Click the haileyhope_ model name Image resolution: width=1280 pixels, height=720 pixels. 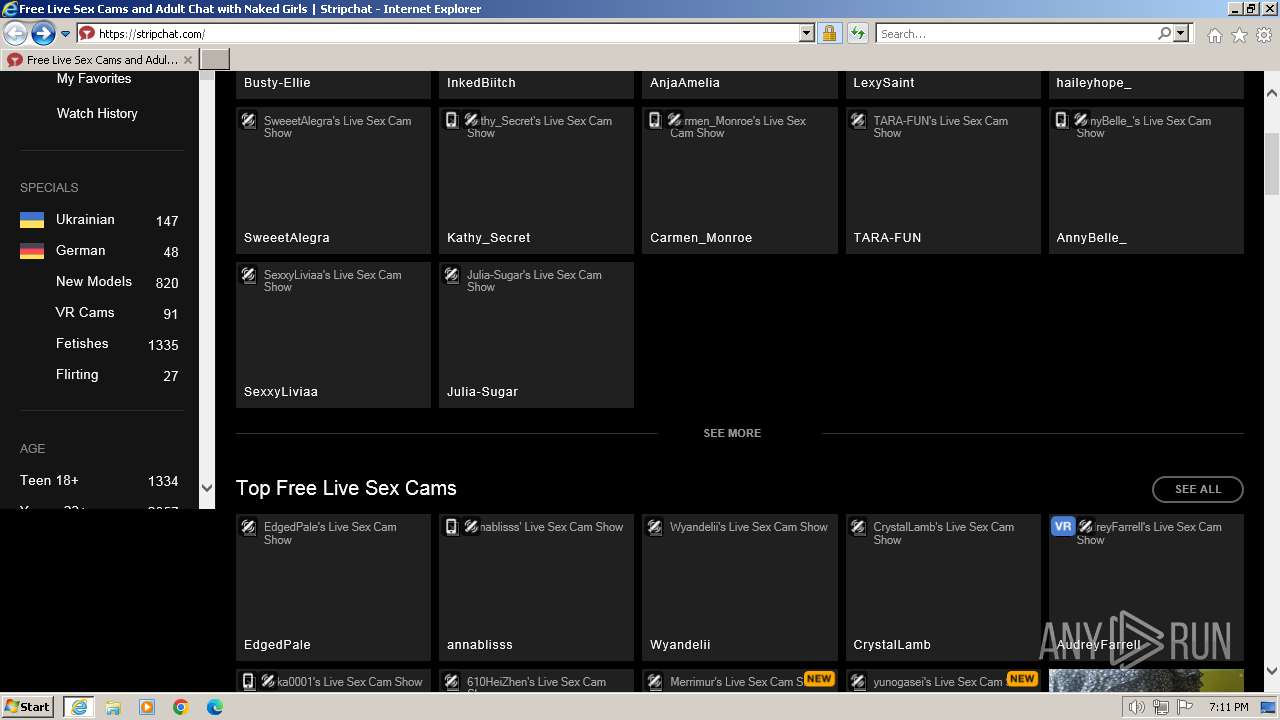1094,83
